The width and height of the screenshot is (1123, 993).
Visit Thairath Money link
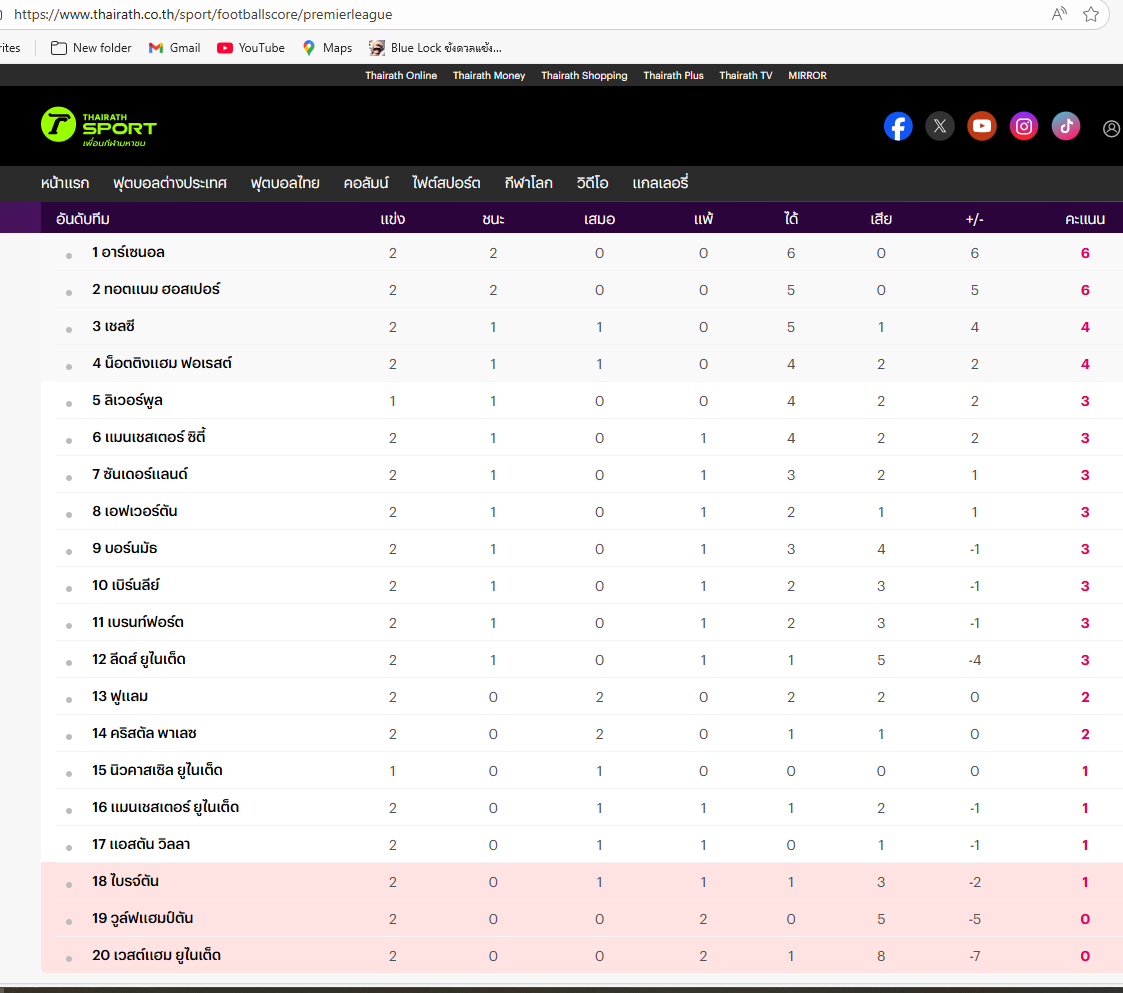click(x=489, y=75)
